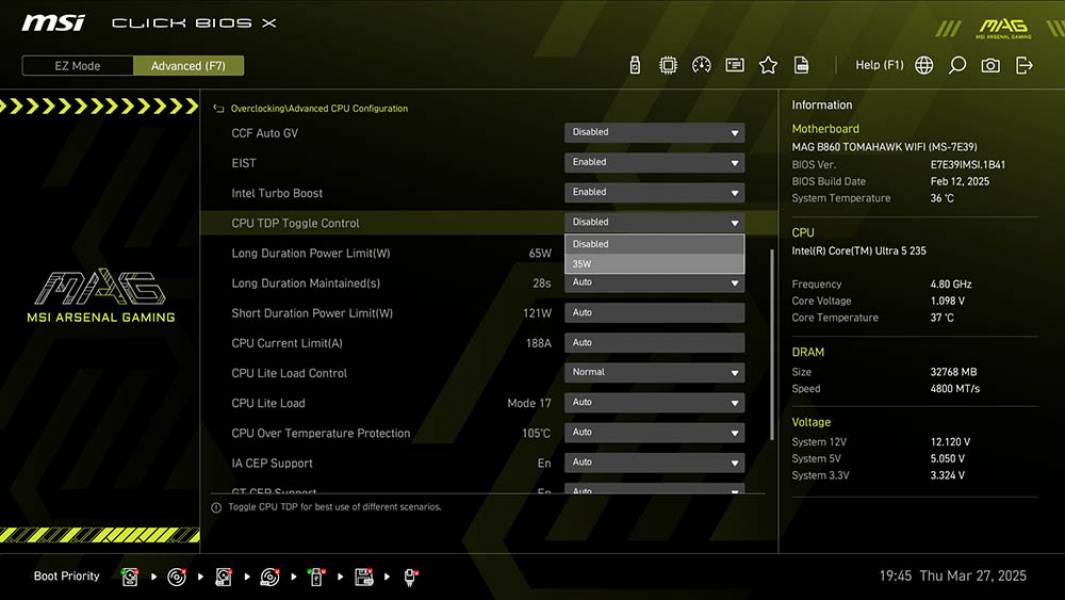Image resolution: width=1065 pixels, height=600 pixels.
Task: Click the Short Duration Power Limit Auto field
Action: [654, 313]
